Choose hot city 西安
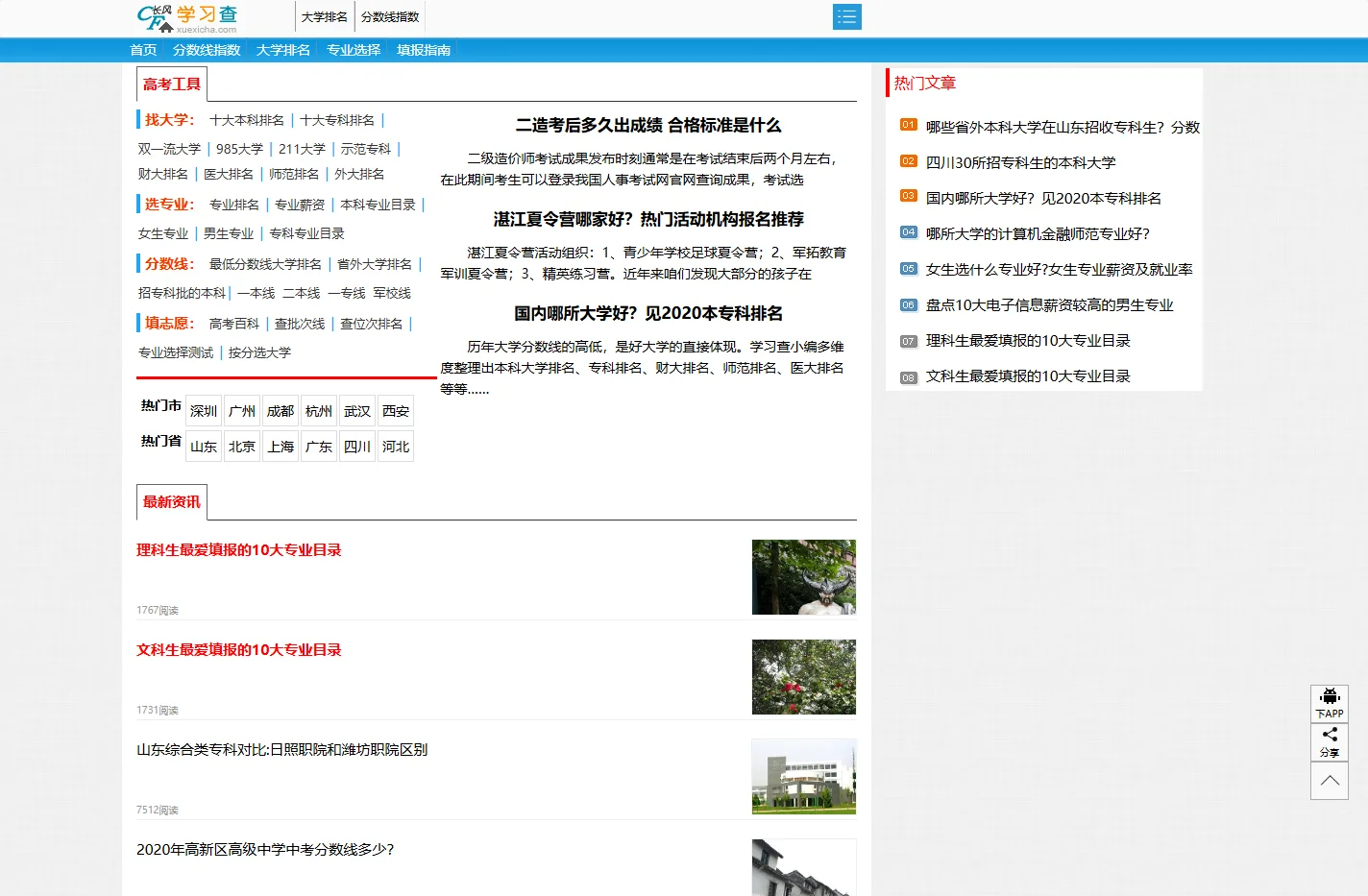This screenshot has height=896, width=1368. tap(396, 411)
